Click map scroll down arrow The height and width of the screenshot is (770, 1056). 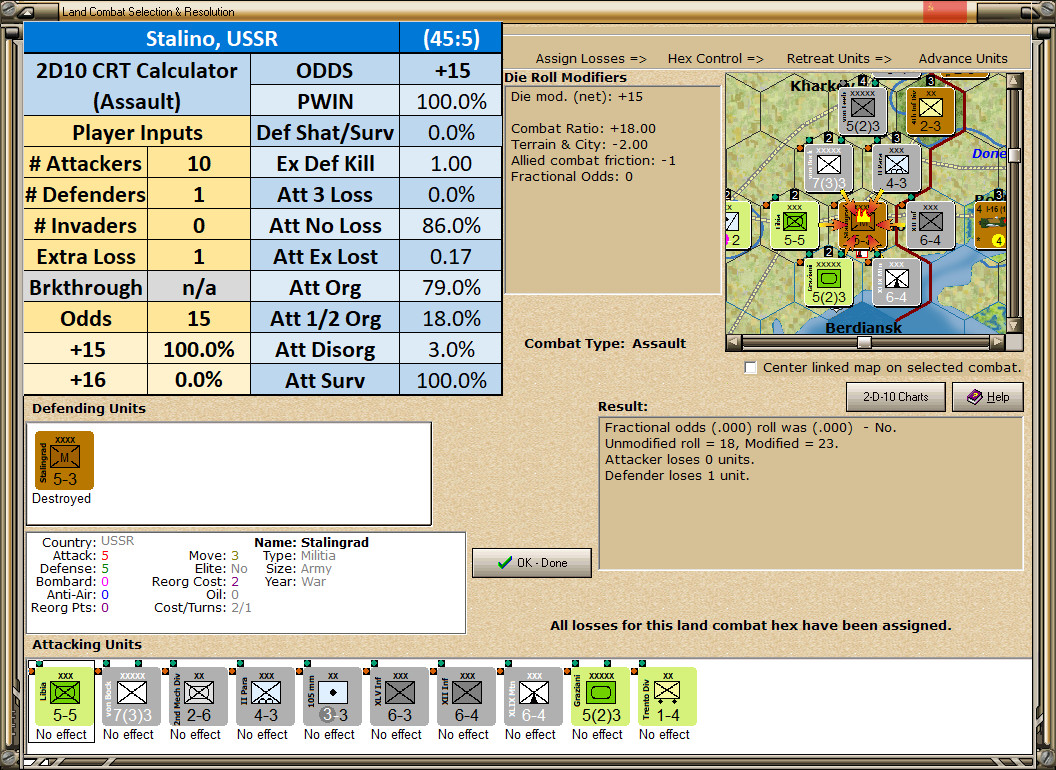click(x=1014, y=326)
